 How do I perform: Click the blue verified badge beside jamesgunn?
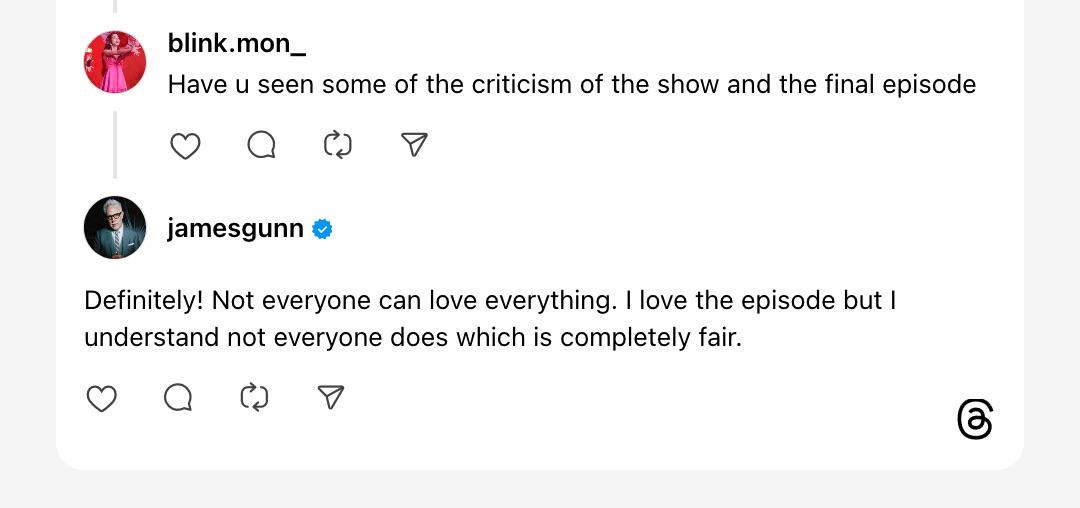(322, 229)
